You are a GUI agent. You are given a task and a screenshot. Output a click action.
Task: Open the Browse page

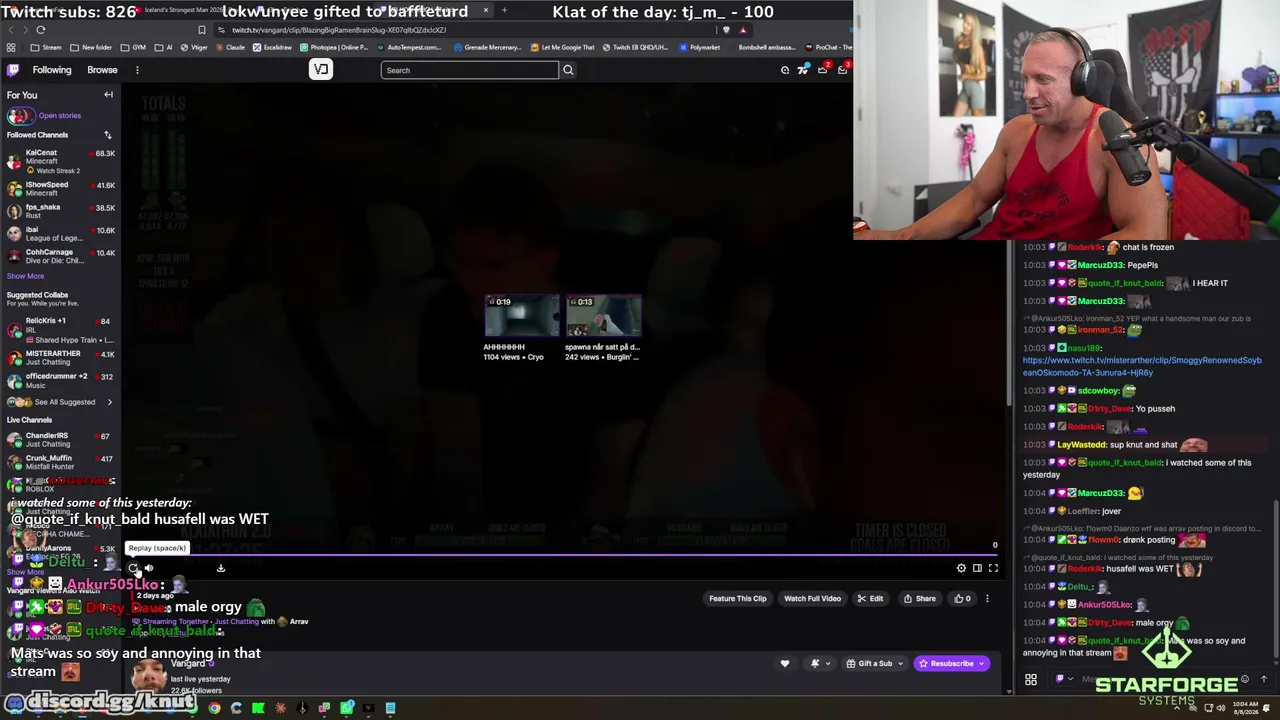(x=102, y=70)
